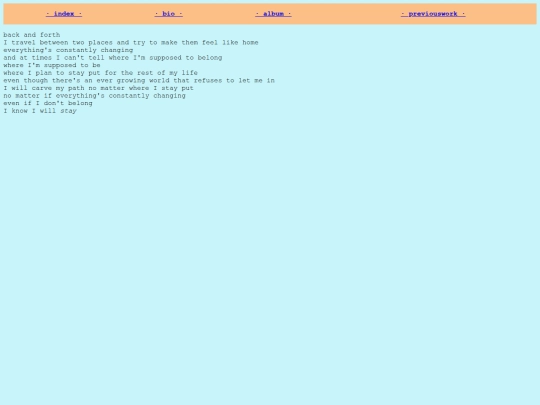Click the line starting 'even though there's an ever growing world'
540x405 pixels.
click(x=139, y=80)
